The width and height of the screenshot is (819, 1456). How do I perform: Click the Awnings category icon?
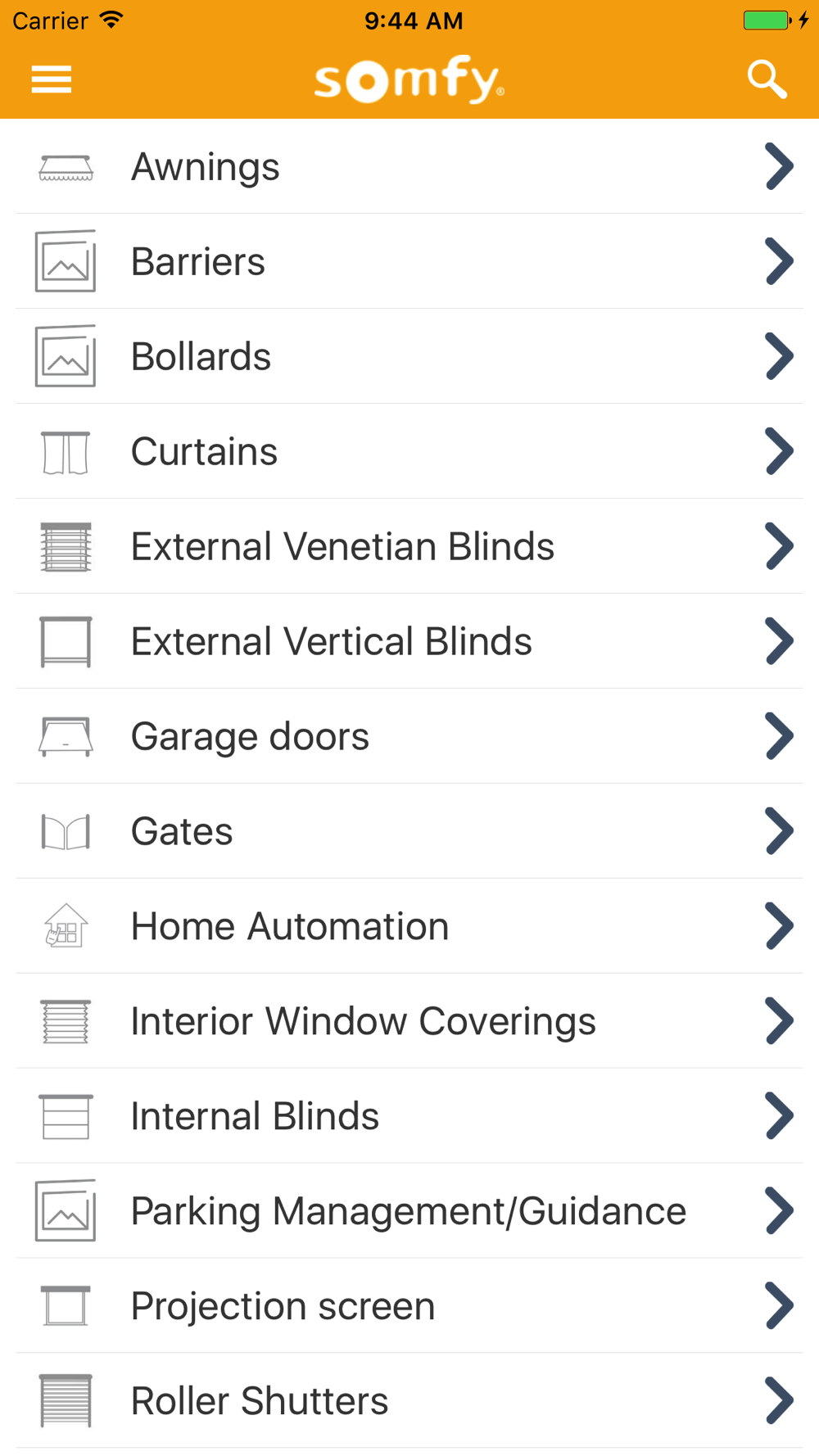(x=66, y=167)
